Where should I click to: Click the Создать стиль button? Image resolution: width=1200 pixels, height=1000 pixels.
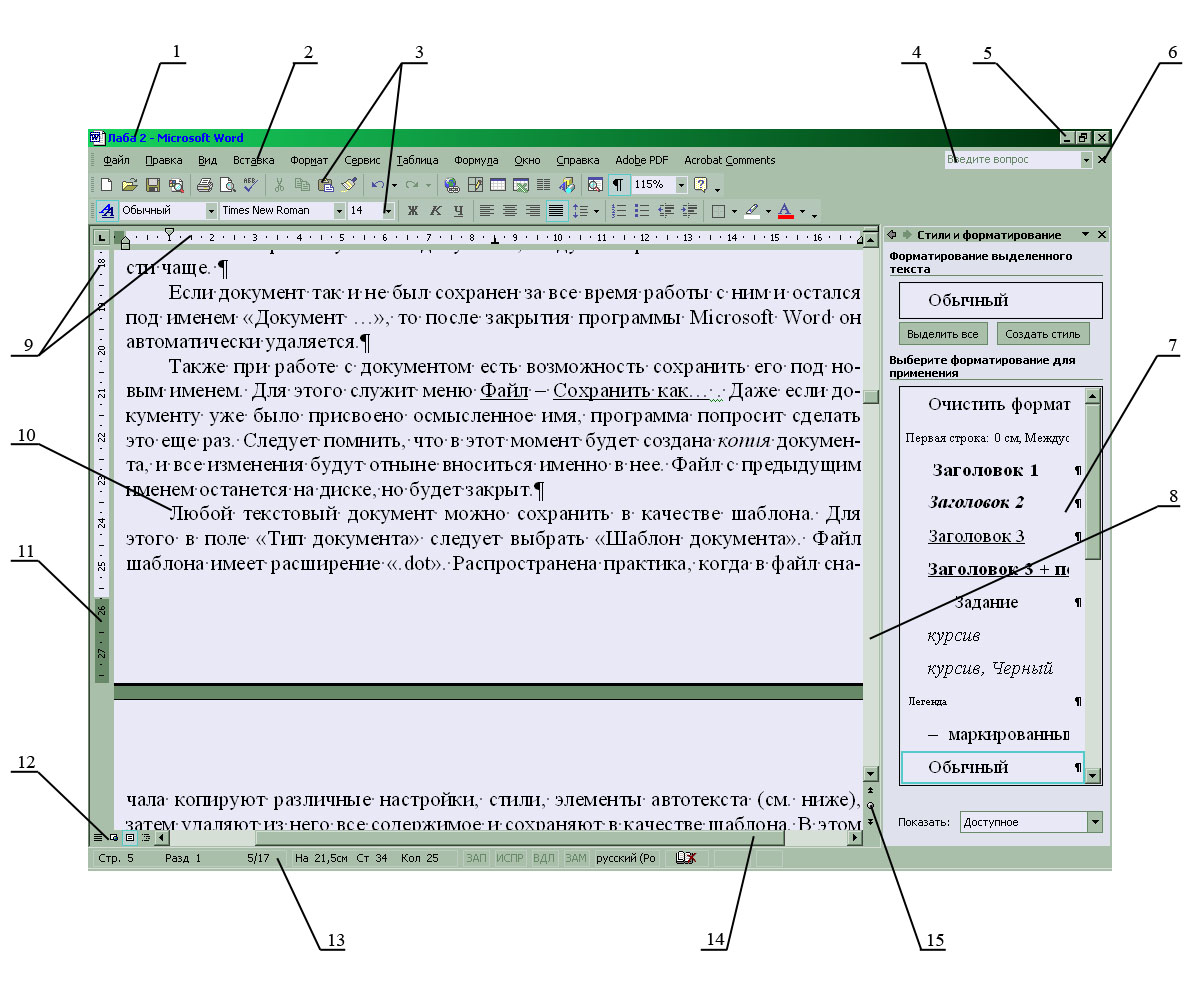[x=1043, y=334]
